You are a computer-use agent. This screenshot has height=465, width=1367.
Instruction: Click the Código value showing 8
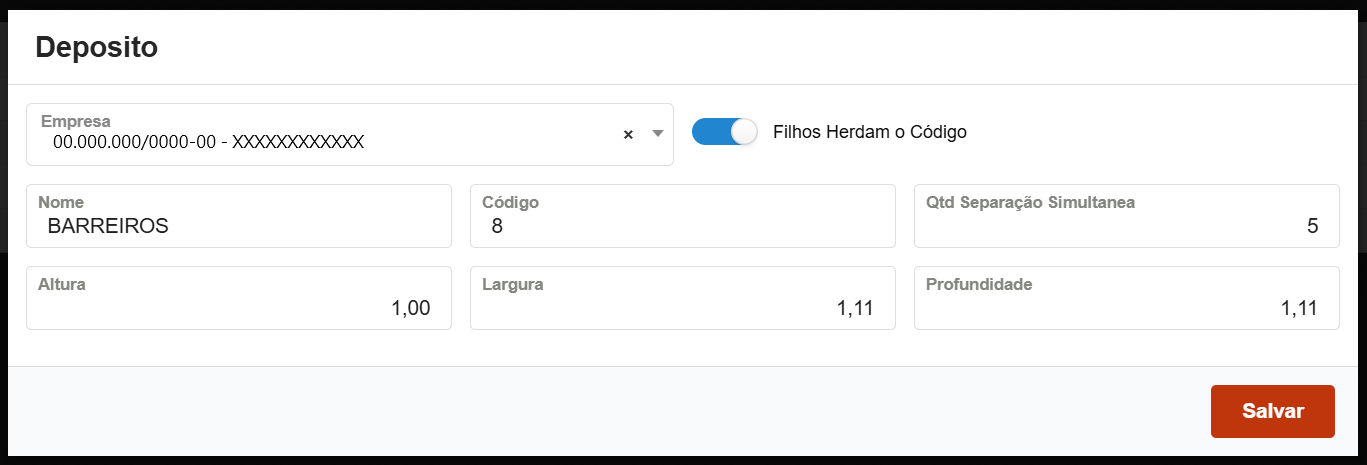click(x=497, y=226)
